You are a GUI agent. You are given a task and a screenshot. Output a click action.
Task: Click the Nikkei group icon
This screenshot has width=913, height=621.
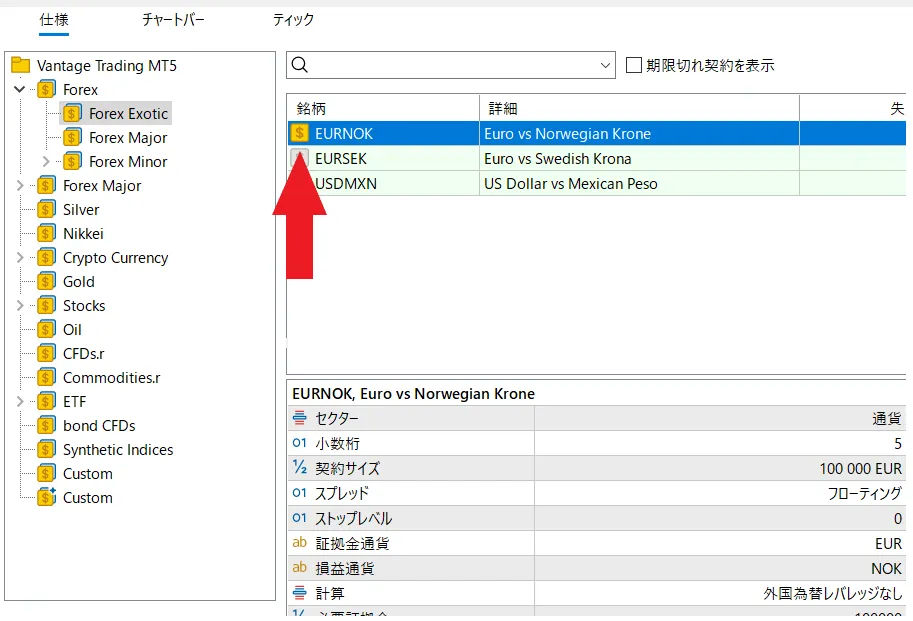(46, 234)
